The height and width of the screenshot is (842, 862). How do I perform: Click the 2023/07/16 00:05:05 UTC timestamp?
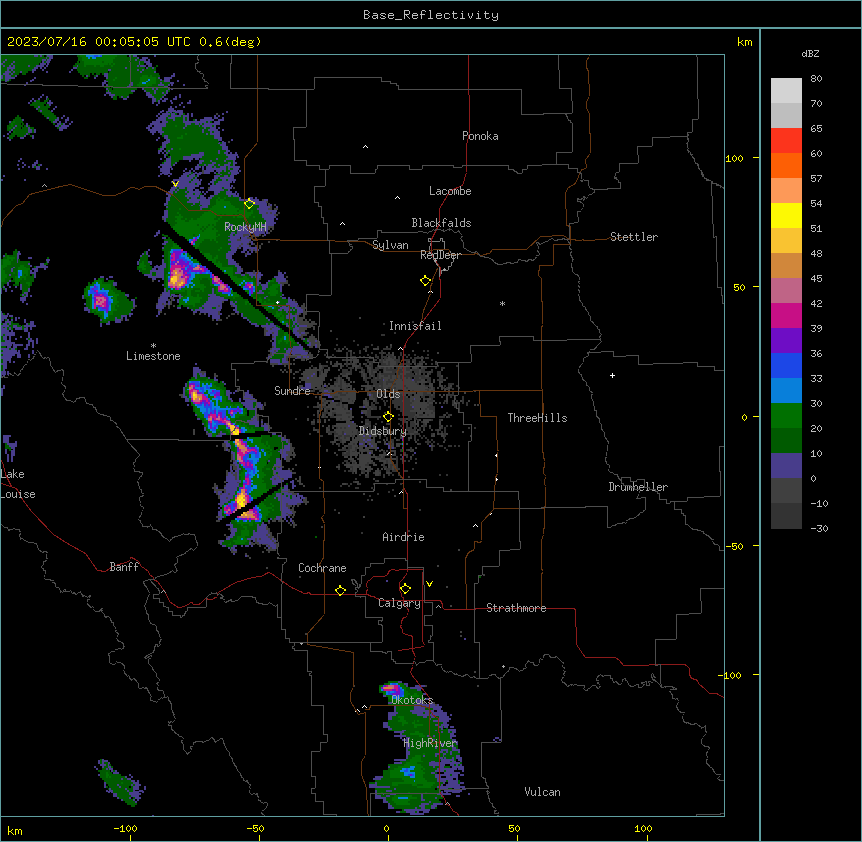tap(99, 42)
